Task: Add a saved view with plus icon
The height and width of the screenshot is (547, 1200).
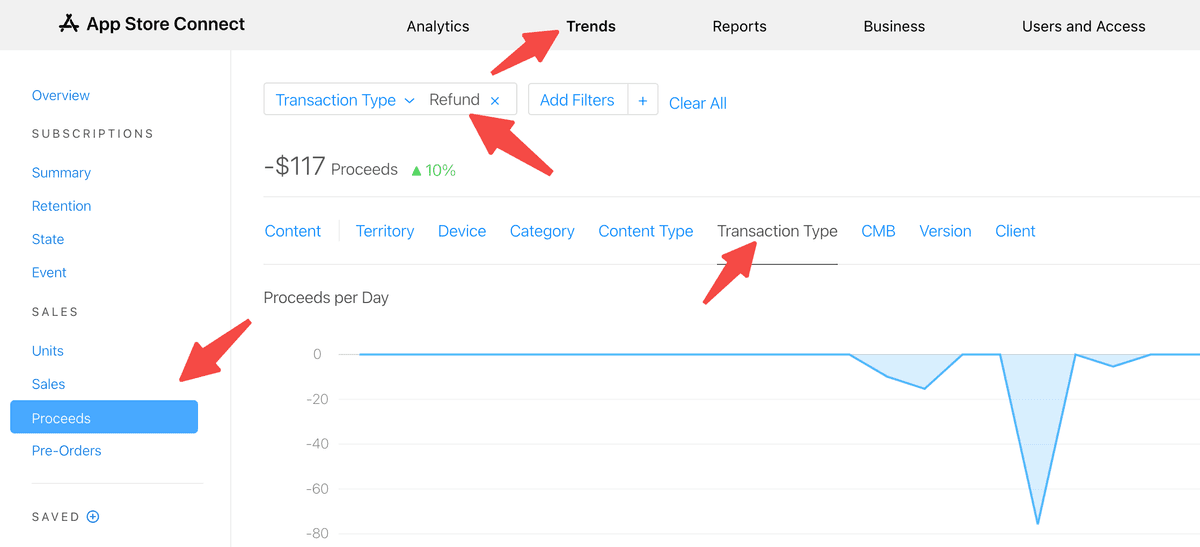Action: click(x=93, y=517)
